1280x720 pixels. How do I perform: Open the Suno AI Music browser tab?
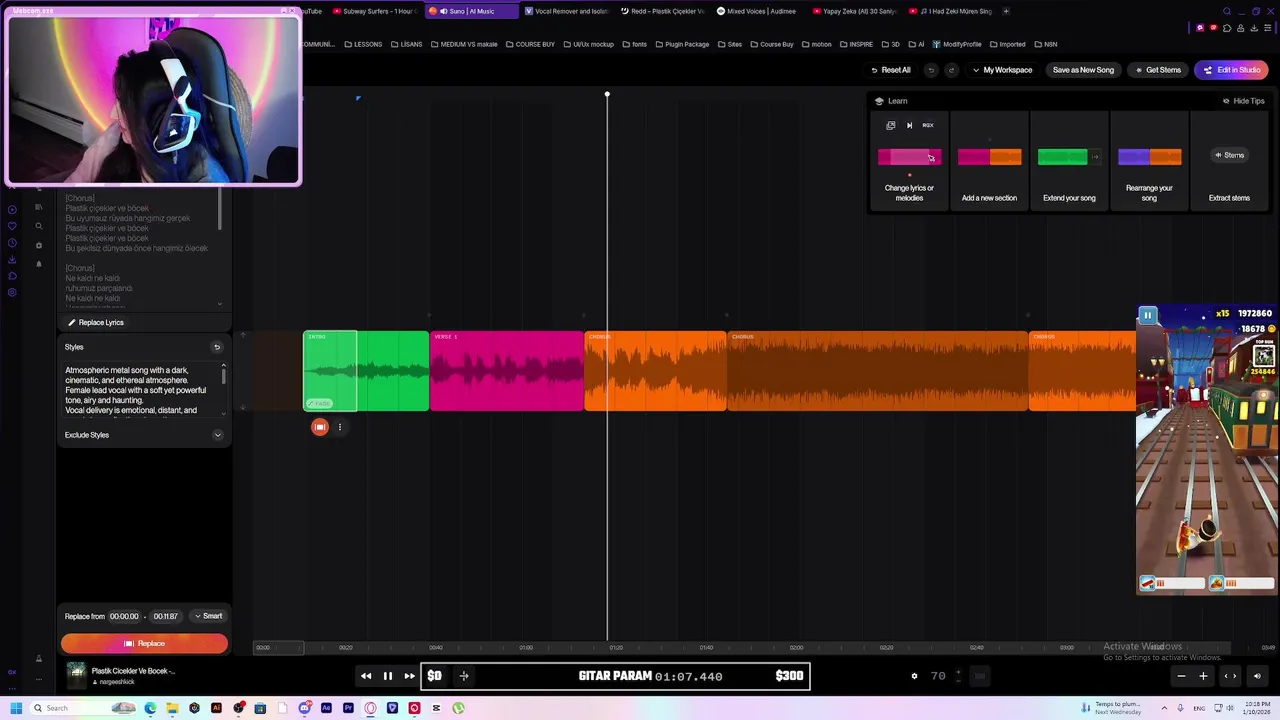(470, 11)
